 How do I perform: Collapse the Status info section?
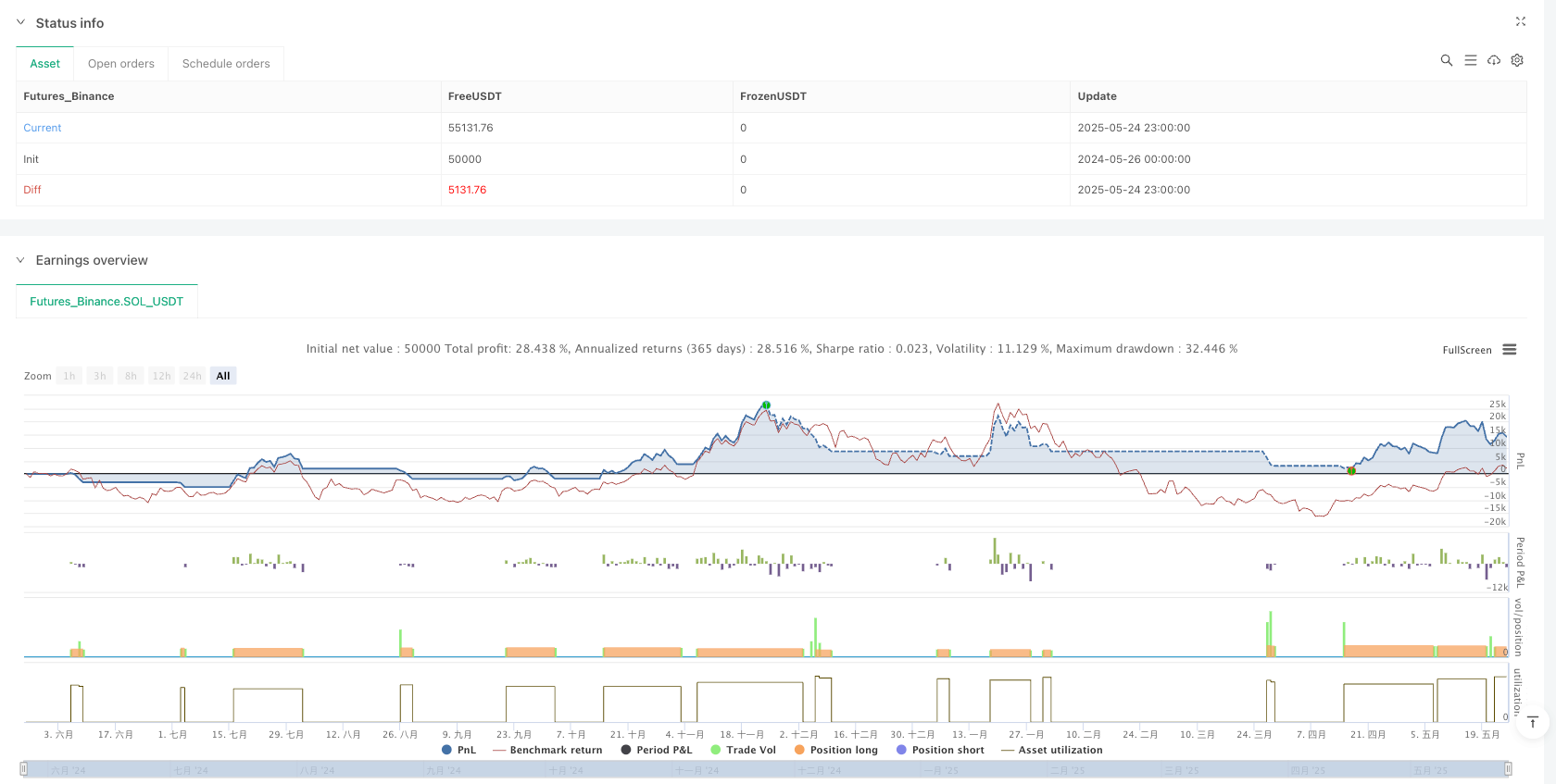[x=21, y=22]
